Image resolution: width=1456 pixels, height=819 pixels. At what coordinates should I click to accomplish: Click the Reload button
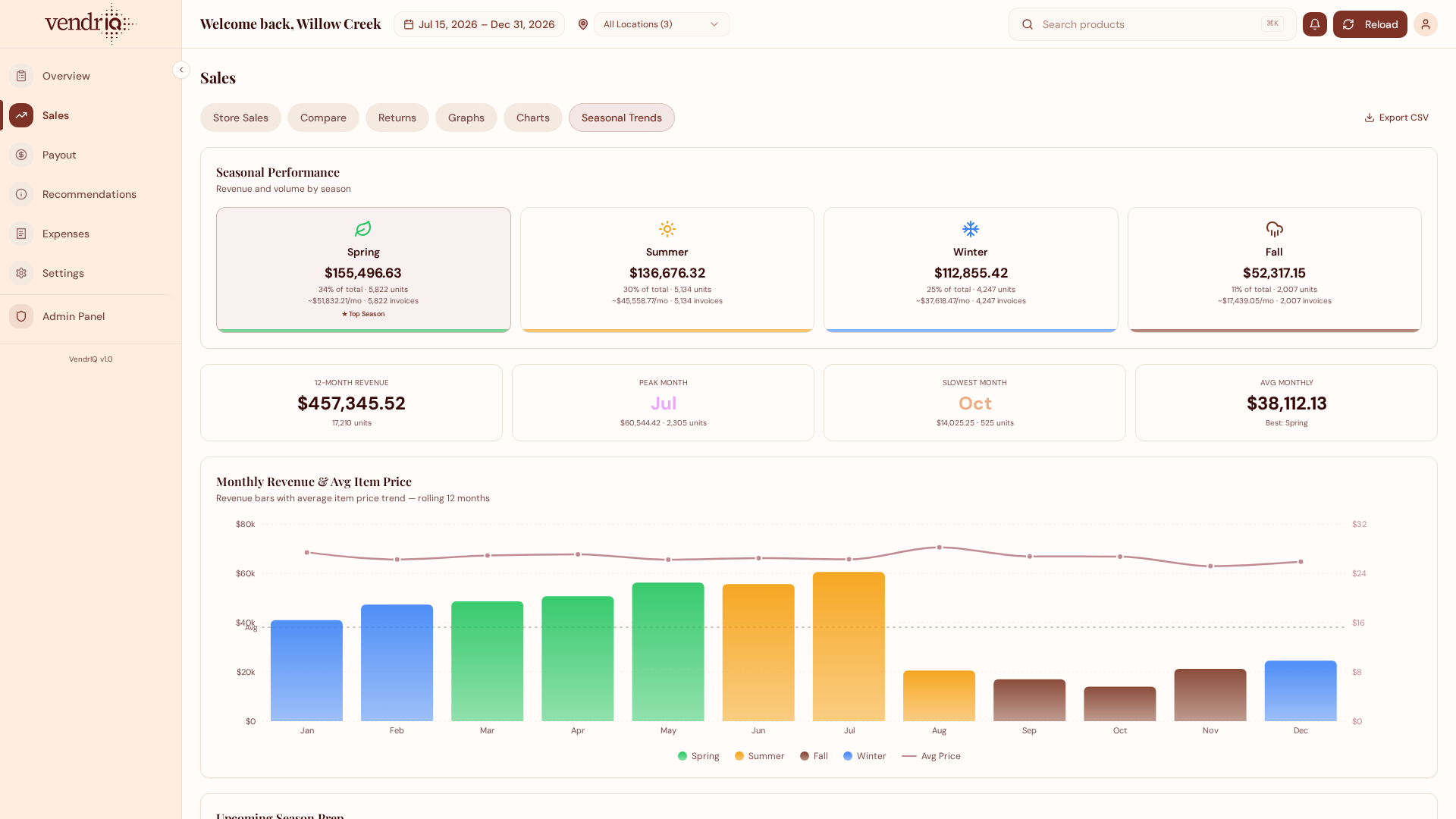[1370, 24]
